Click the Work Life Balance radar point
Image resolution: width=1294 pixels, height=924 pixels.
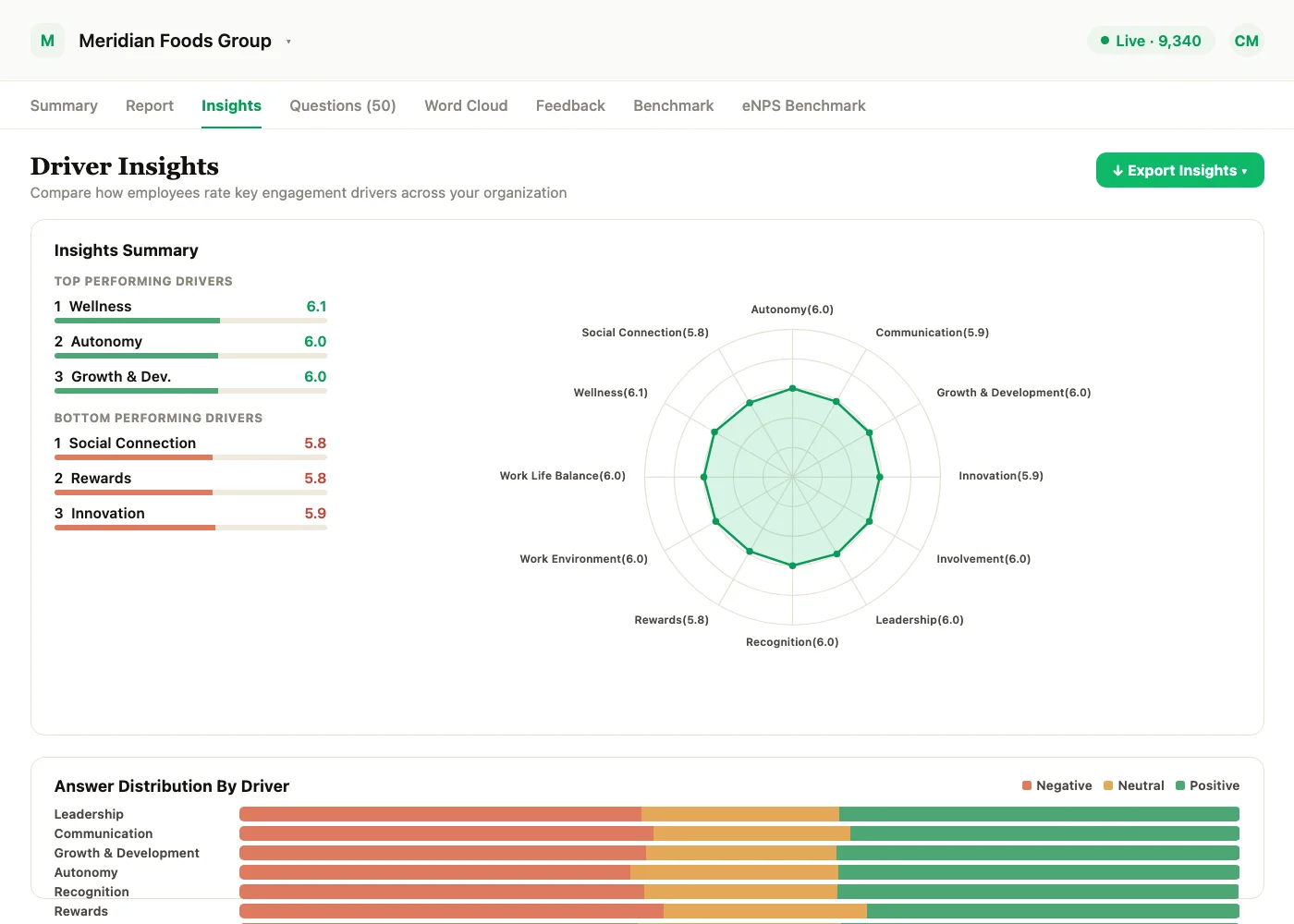704,477
